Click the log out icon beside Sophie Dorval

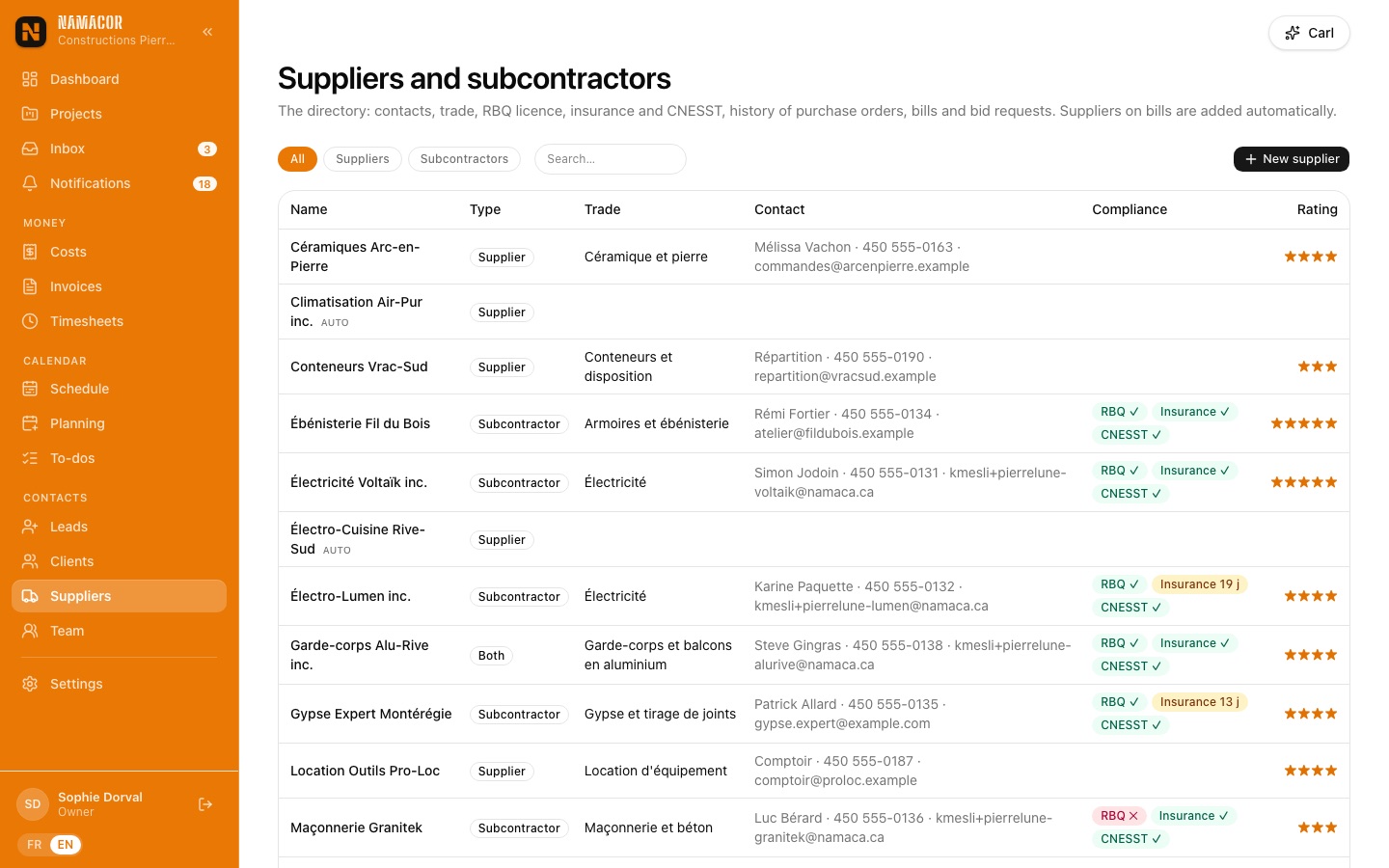pos(205,804)
